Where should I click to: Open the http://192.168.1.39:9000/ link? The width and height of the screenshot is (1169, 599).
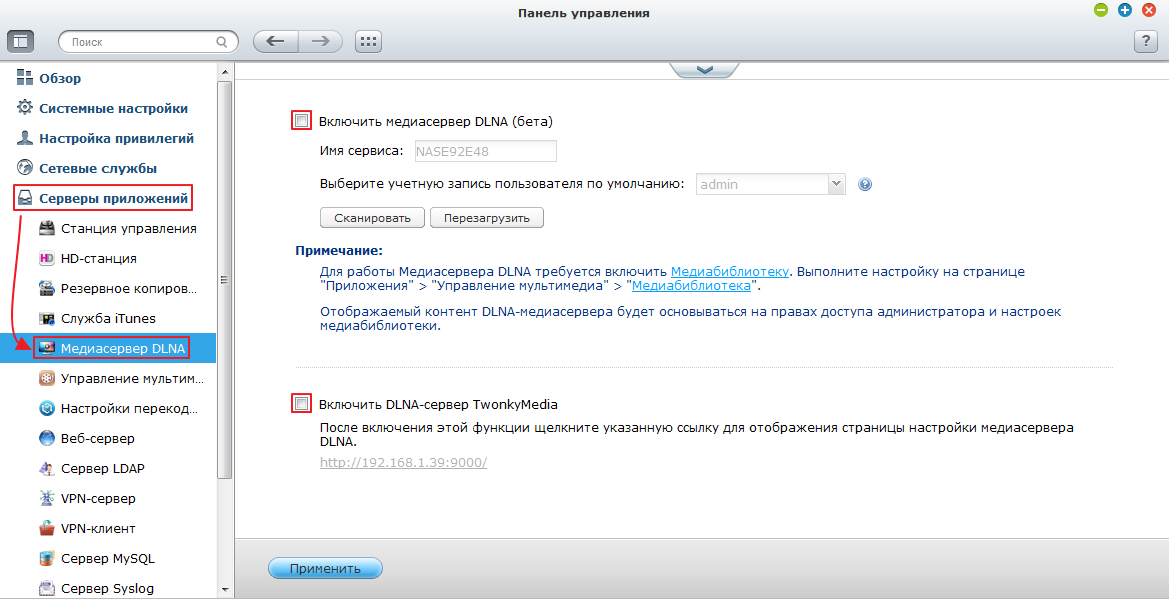(x=403, y=462)
